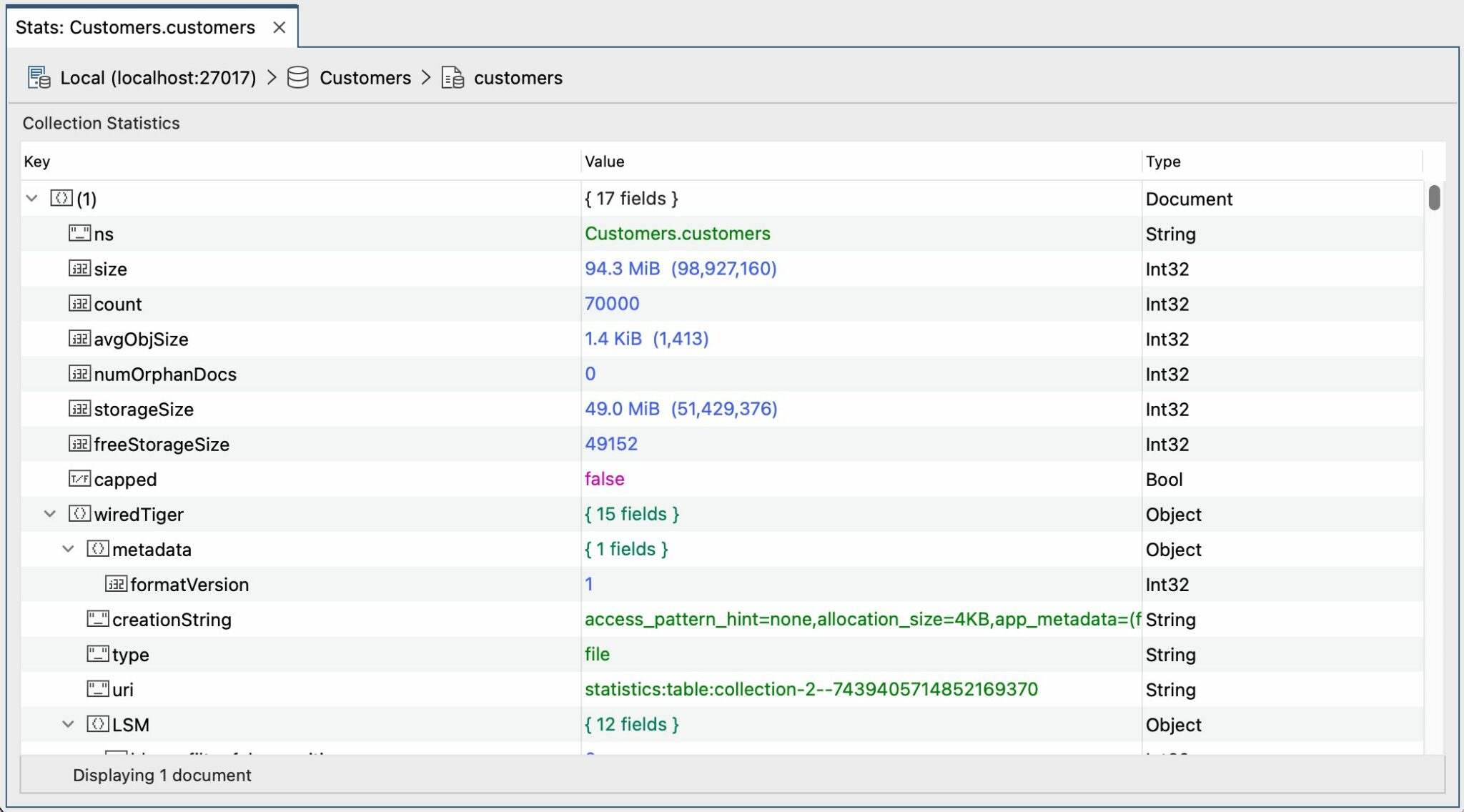Collapse the root document node
This screenshot has width=1464, height=812.
click(x=31, y=199)
